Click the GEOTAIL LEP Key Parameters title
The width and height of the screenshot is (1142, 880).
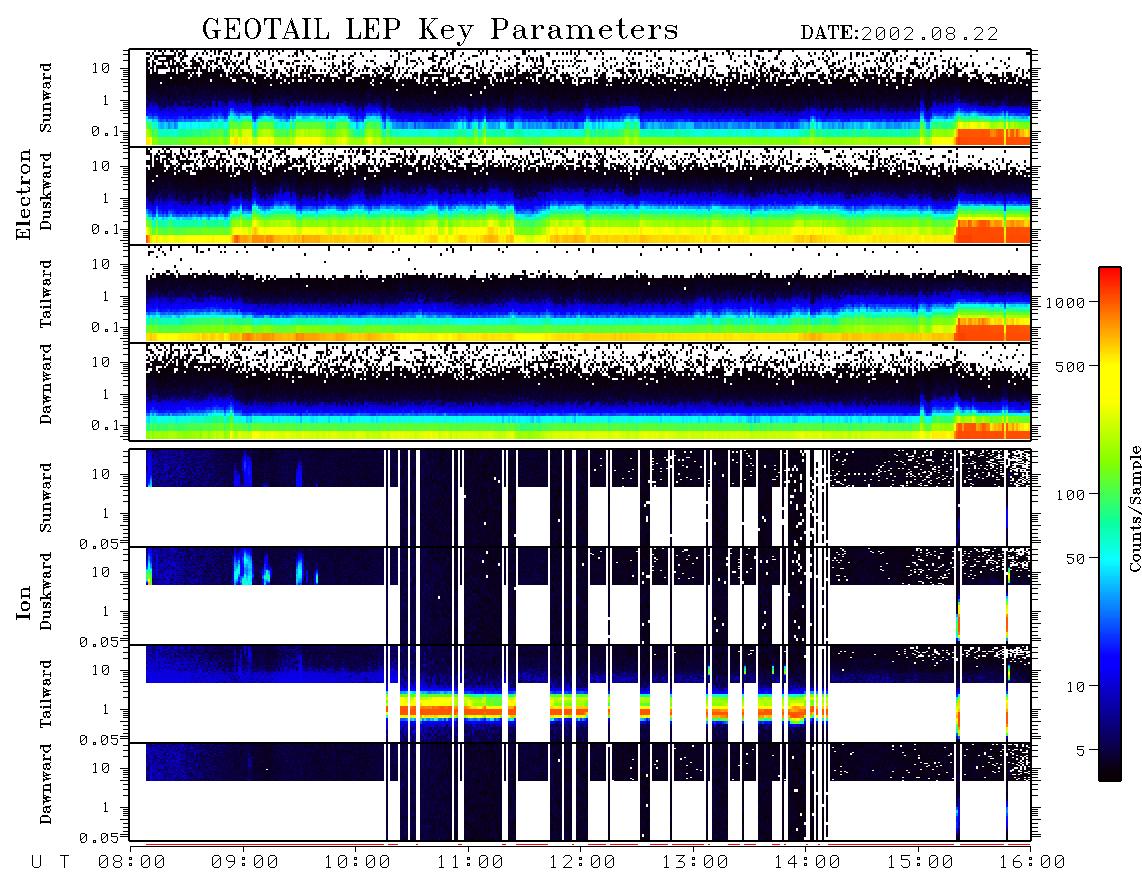pos(440,31)
